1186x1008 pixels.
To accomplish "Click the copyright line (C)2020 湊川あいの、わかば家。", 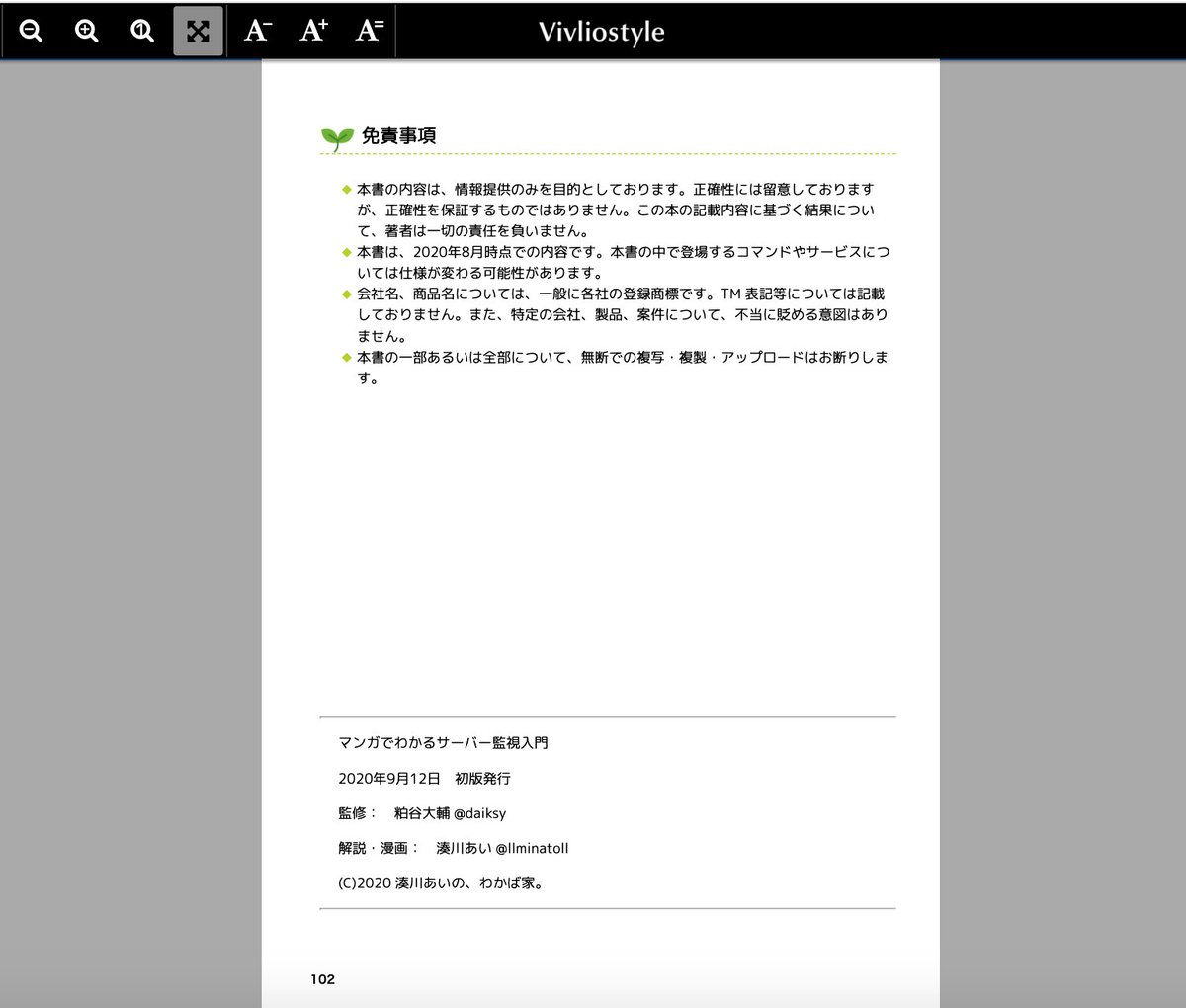I will 441,882.
